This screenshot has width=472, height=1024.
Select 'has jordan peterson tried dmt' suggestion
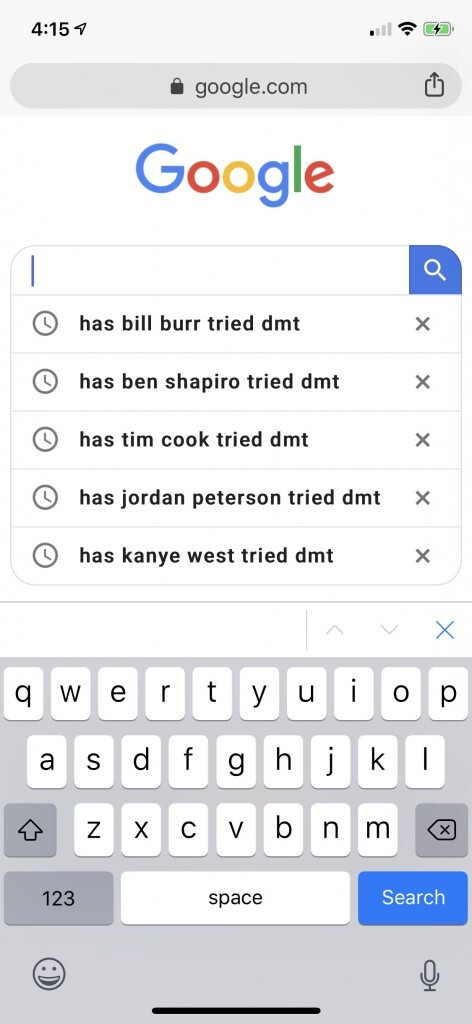click(230, 498)
